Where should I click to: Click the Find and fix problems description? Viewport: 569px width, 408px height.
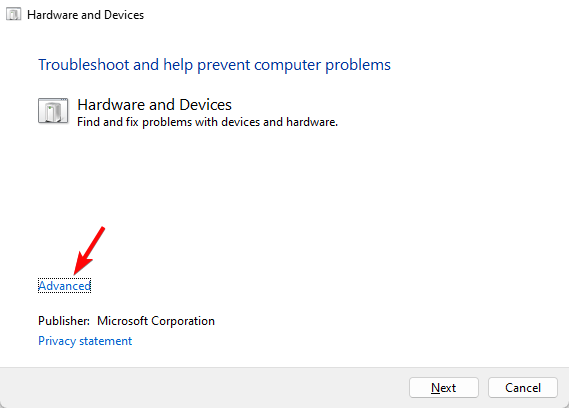pos(208,122)
